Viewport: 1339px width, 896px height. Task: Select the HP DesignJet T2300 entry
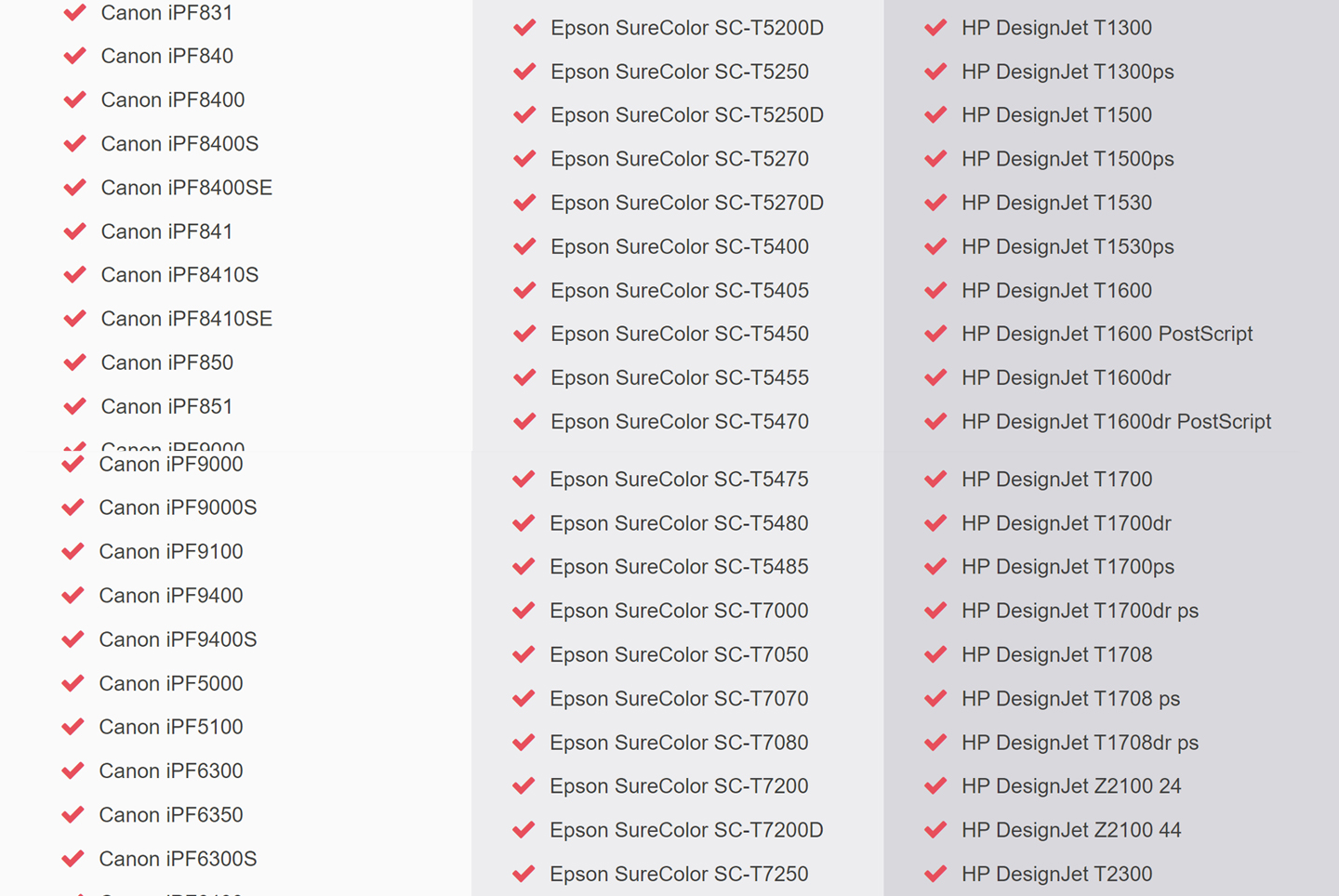[x=1056, y=874]
